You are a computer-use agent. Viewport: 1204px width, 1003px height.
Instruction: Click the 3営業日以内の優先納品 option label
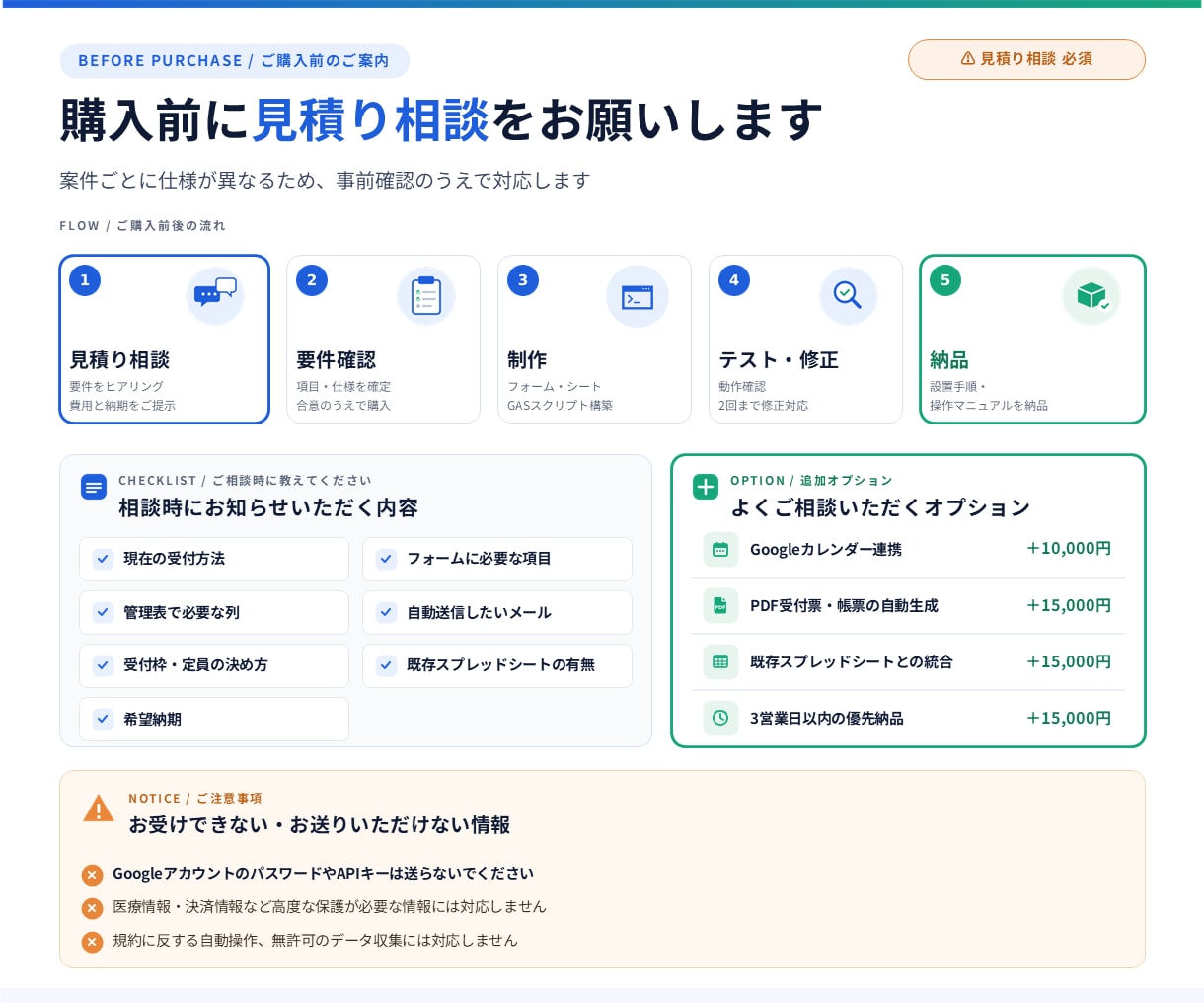click(x=827, y=719)
